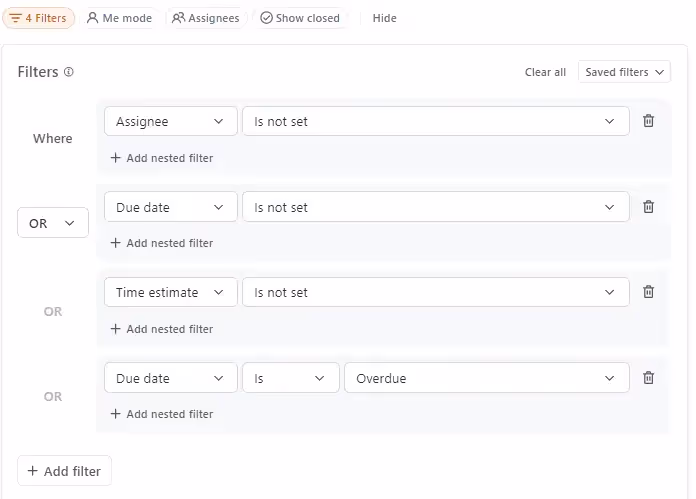Delete the Assignee filter row
This screenshot has width=696, height=499.
[648, 121]
